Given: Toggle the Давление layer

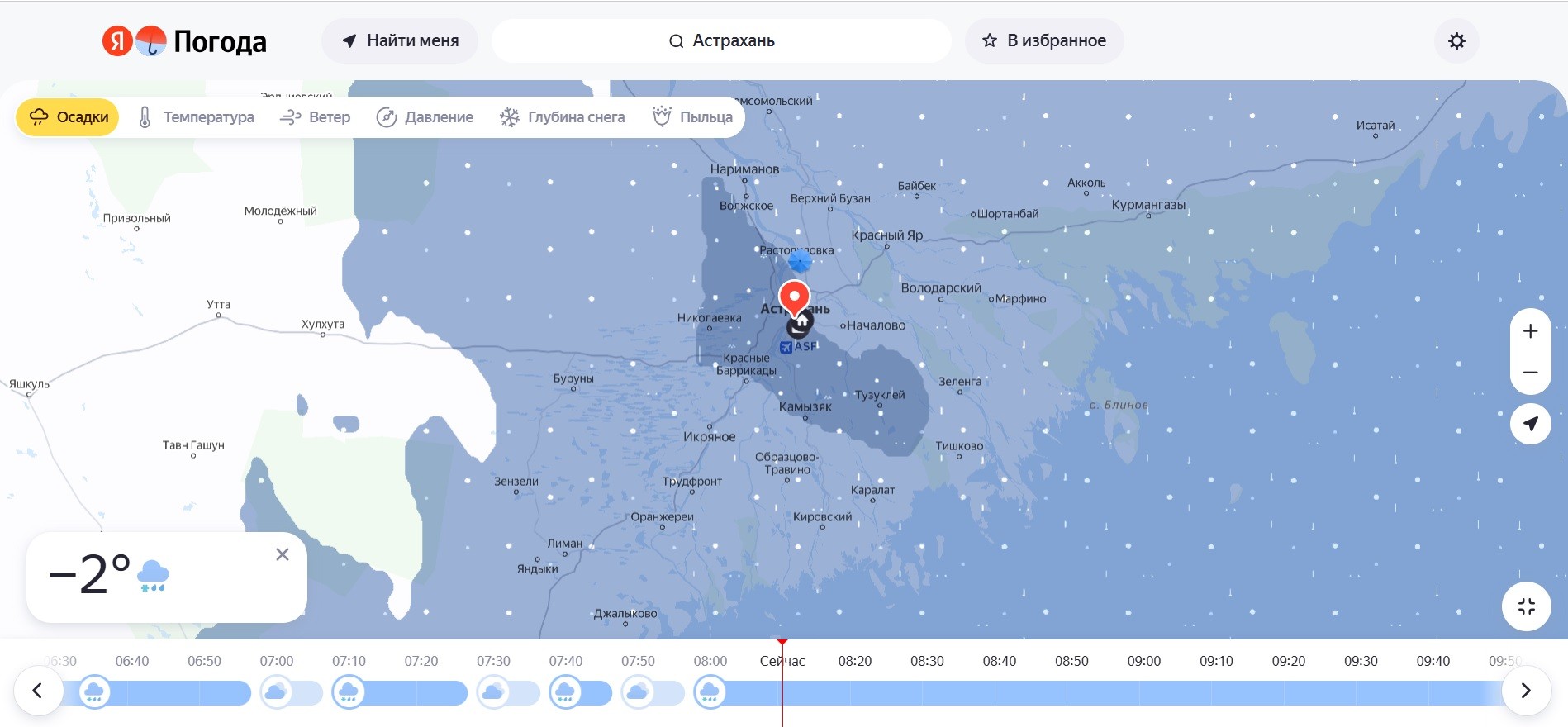Looking at the screenshot, I should tap(425, 117).
